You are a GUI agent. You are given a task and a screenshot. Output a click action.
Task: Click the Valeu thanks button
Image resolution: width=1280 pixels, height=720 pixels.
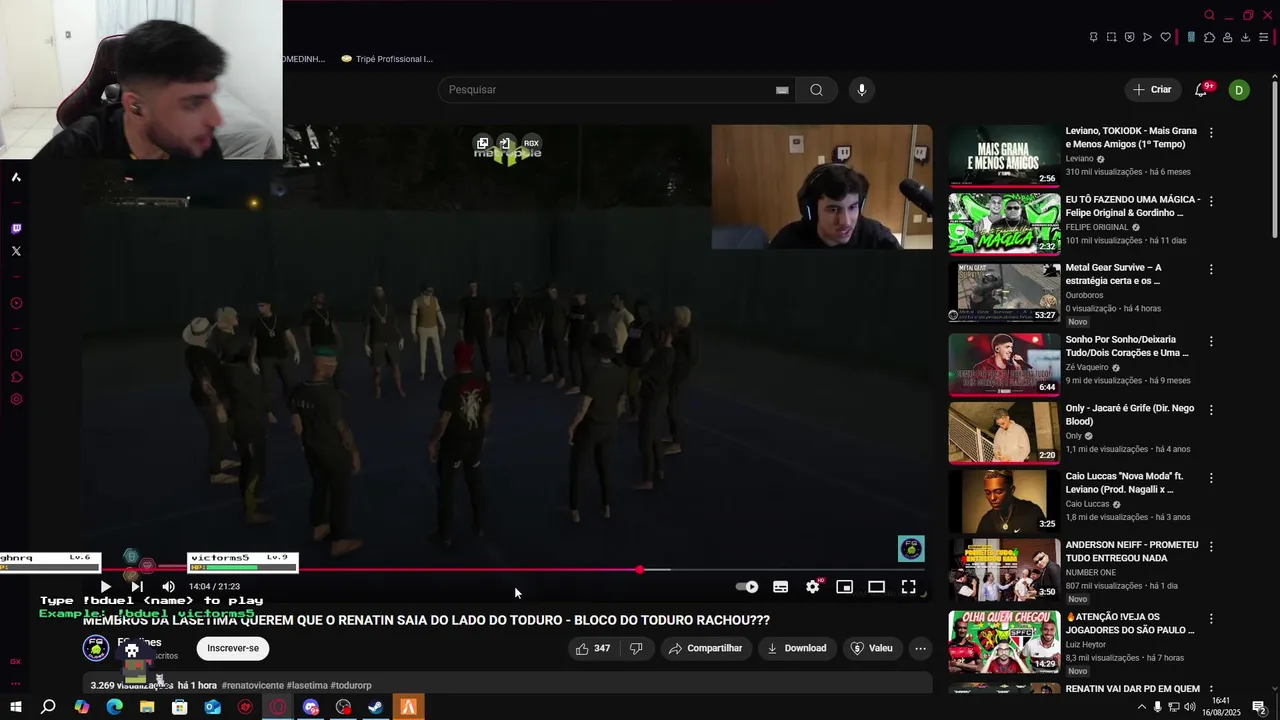(x=871, y=648)
